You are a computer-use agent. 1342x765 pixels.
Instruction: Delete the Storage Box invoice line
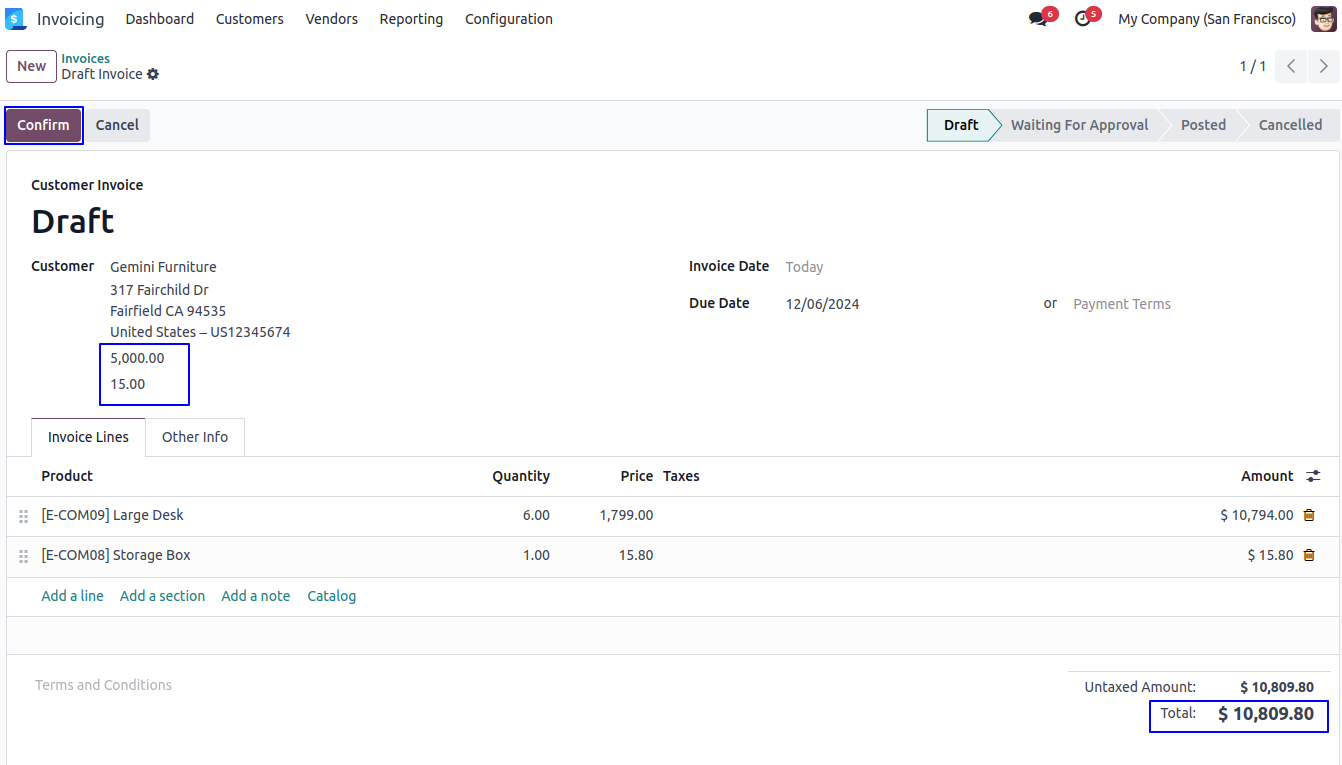1309,556
